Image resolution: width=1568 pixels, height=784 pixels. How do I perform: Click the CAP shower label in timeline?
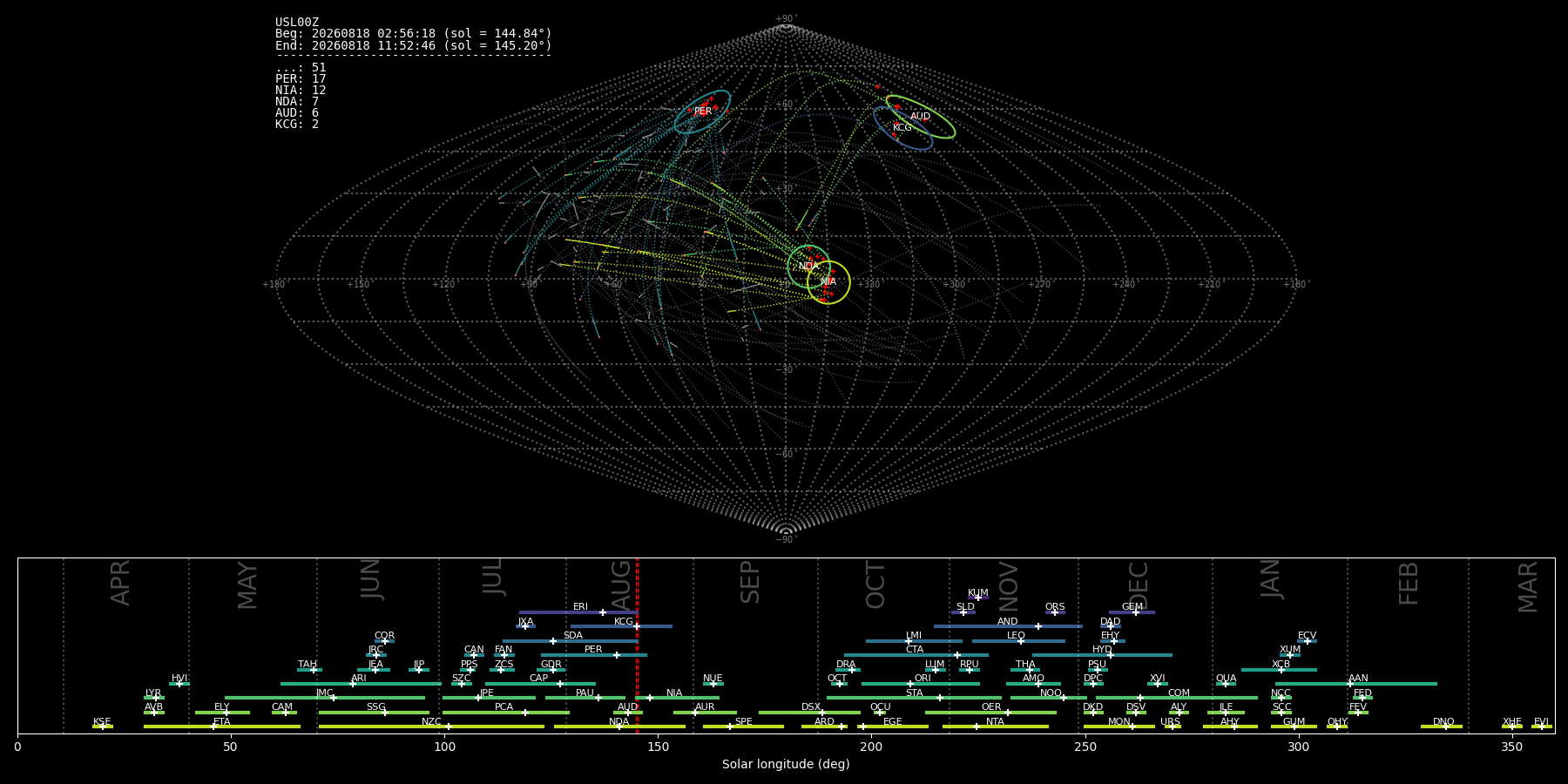(539, 679)
